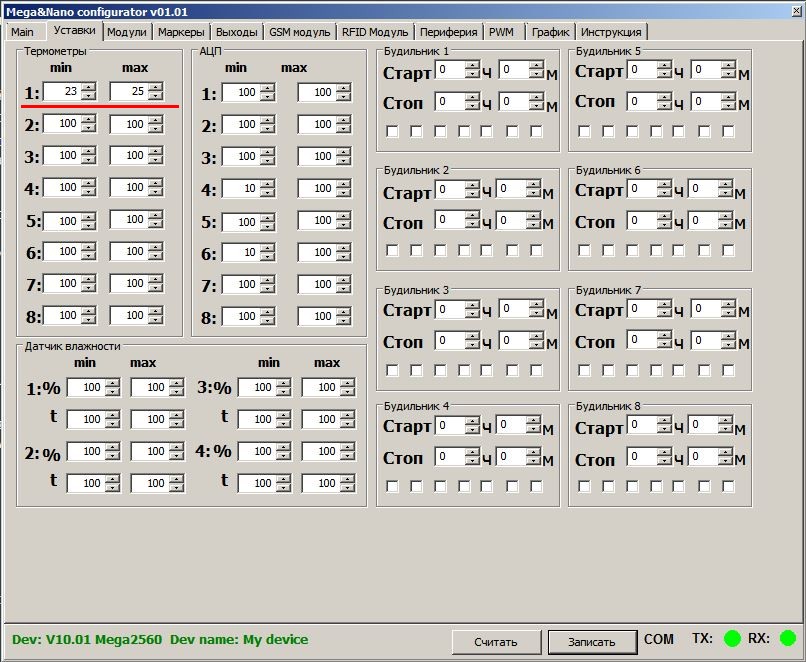This screenshot has height=662, width=806.
Task: Increase Будильник 8 Старт hours value
Action: pos(662,422)
